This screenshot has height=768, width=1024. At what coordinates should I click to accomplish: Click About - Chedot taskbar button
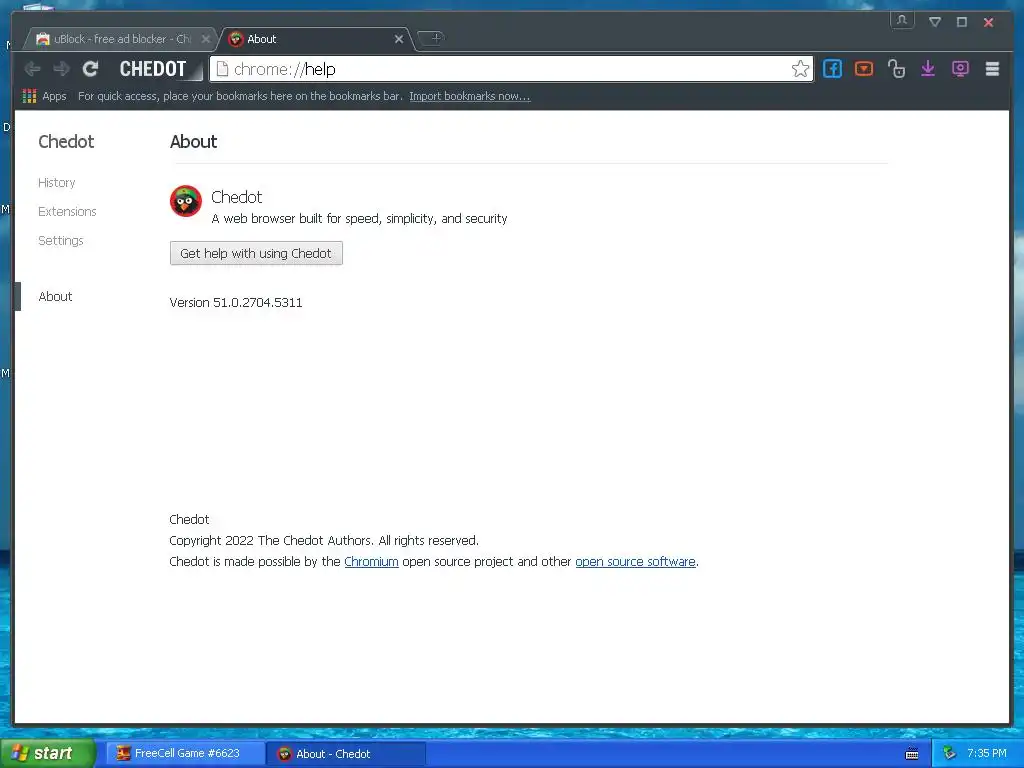pyautogui.click(x=346, y=754)
